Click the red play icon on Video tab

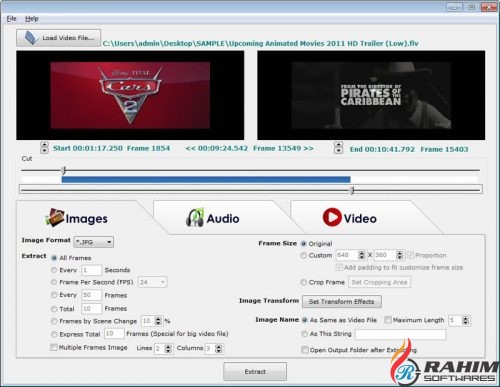point(332,217)
